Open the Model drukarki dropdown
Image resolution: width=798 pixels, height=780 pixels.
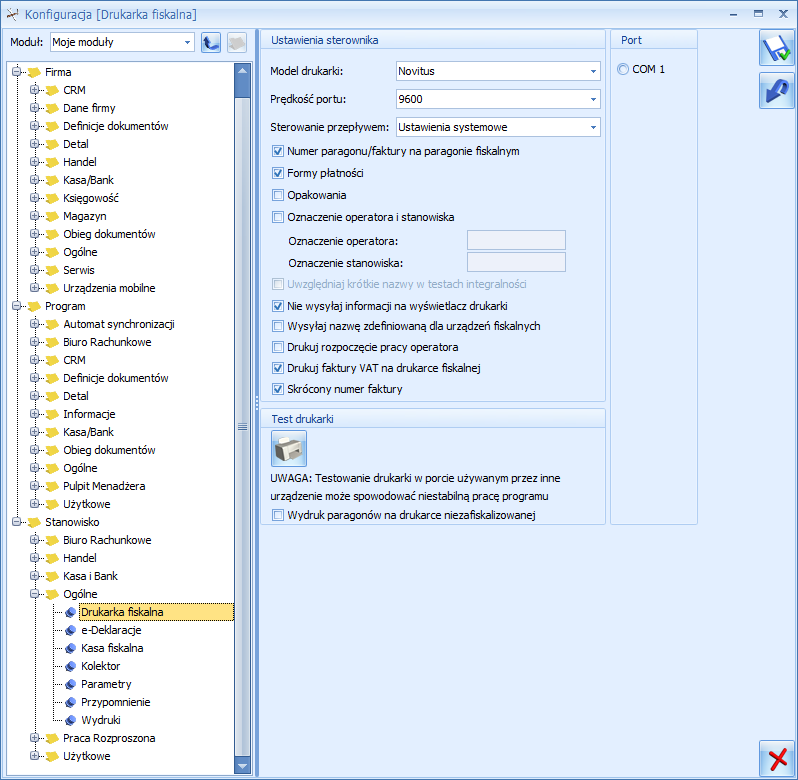tap(593, 71)
